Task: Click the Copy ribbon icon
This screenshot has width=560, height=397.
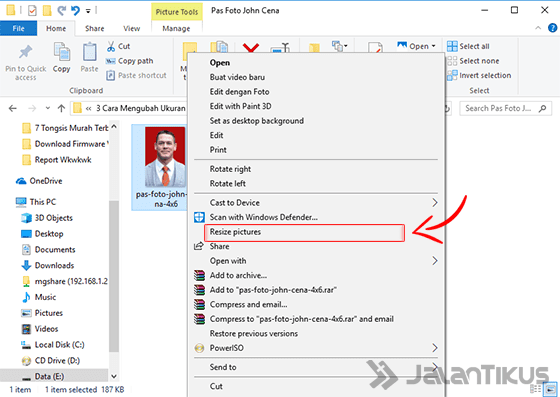Action: coord(61,52)
